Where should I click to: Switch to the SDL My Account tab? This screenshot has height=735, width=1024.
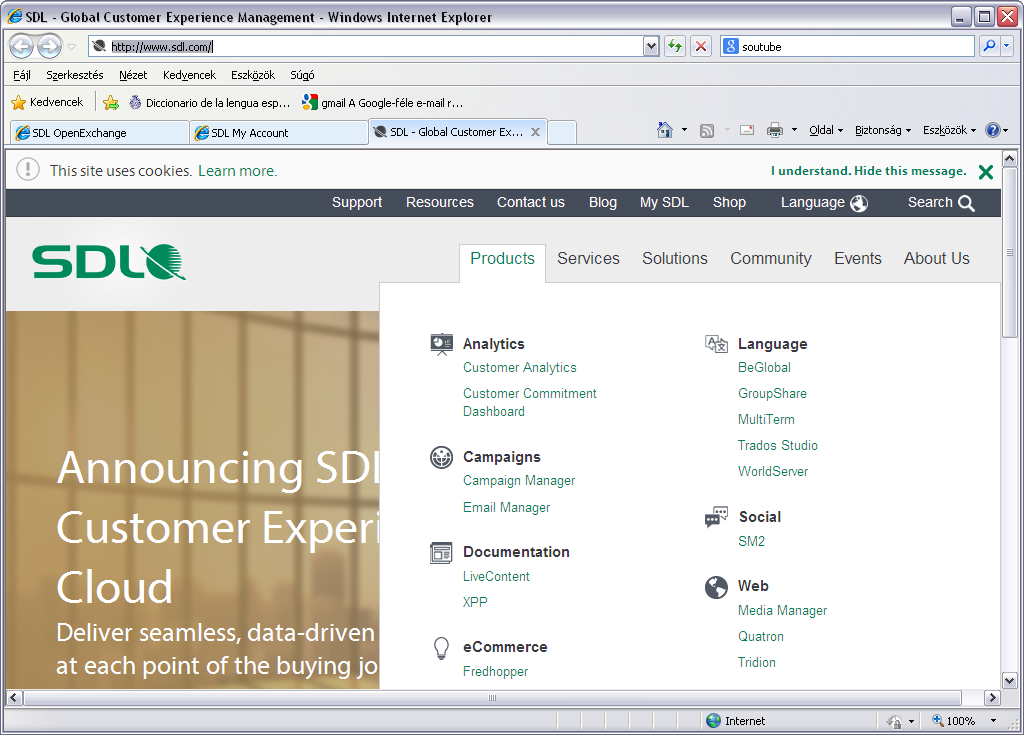coord(279,133)
